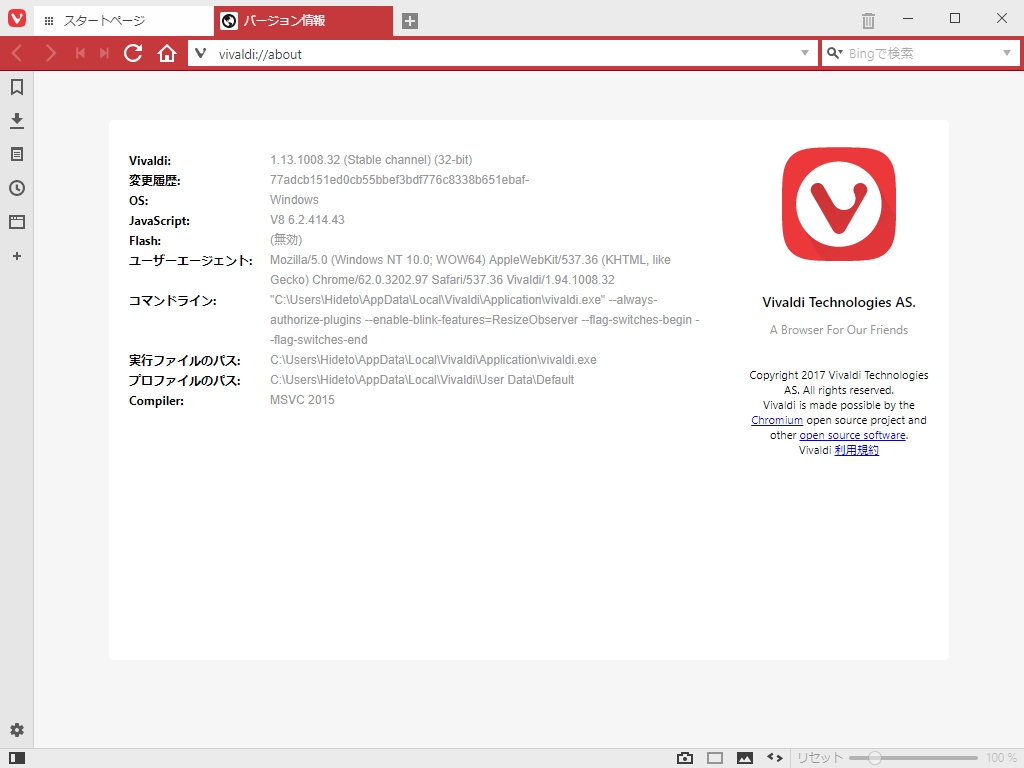Open the History panel

16,188
